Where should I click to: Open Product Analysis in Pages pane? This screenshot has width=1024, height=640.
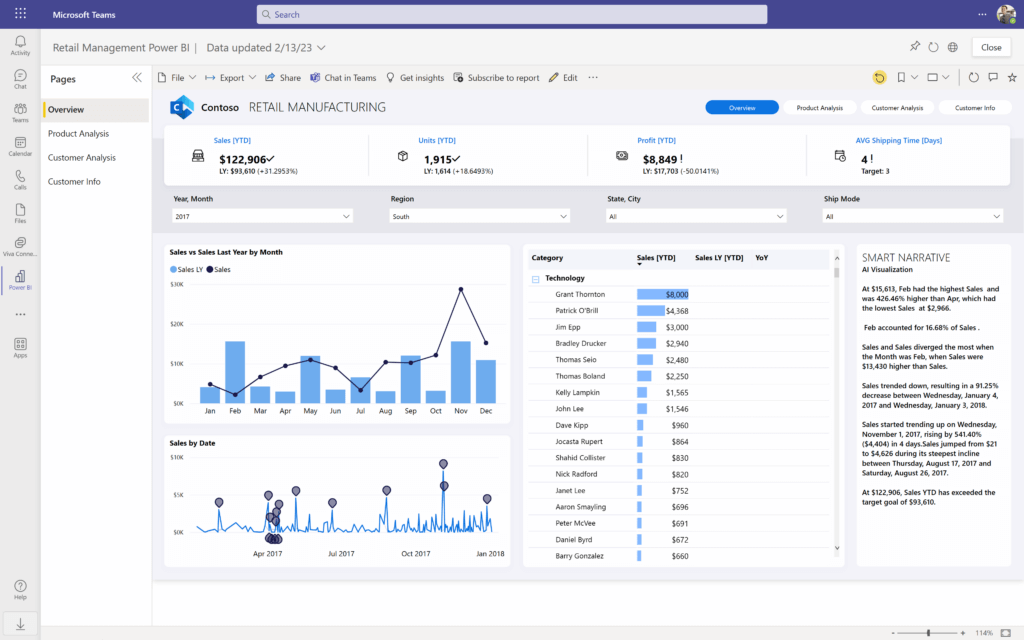pos(95,133)
